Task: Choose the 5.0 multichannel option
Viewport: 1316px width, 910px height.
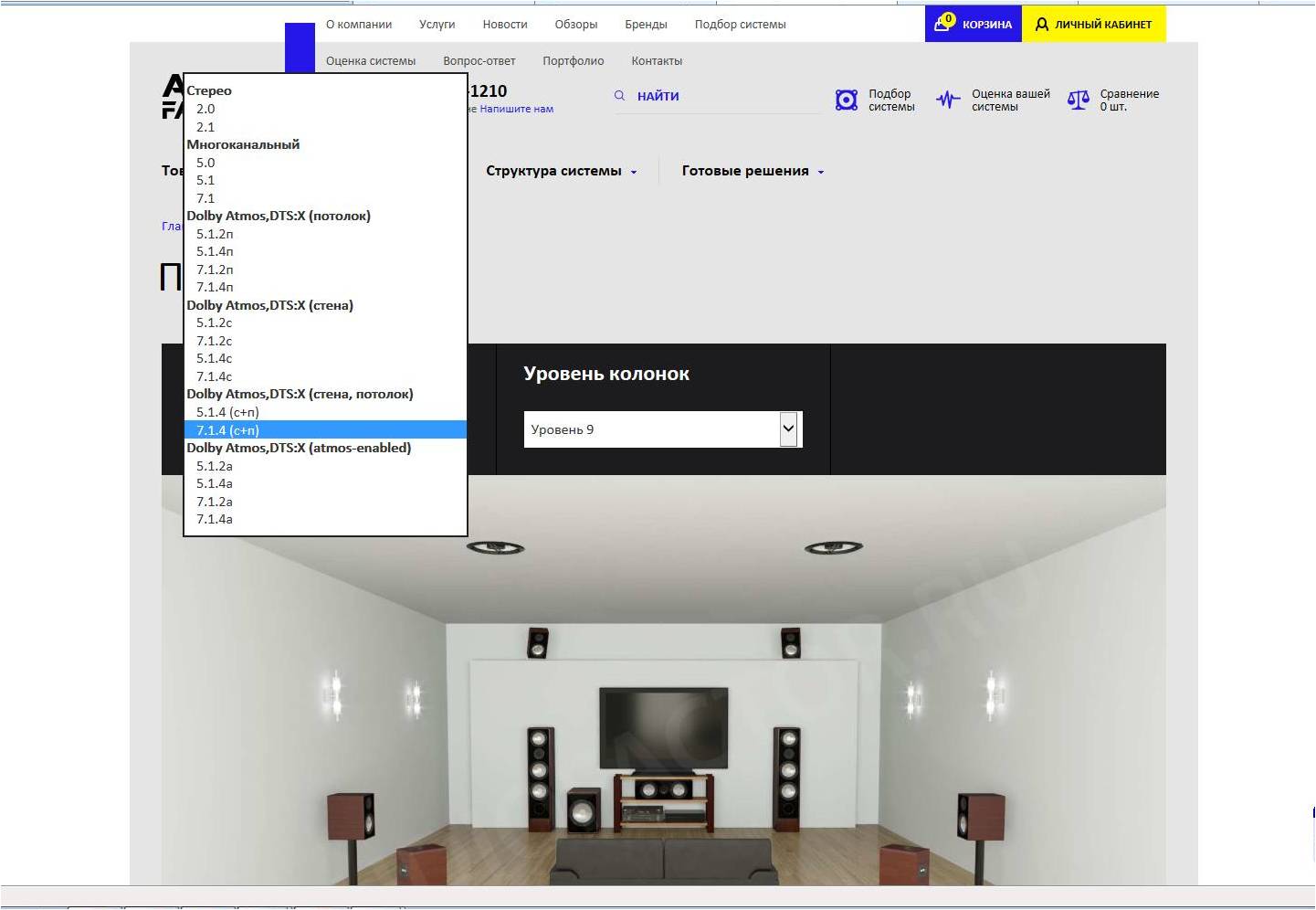Action: [325, 163]
